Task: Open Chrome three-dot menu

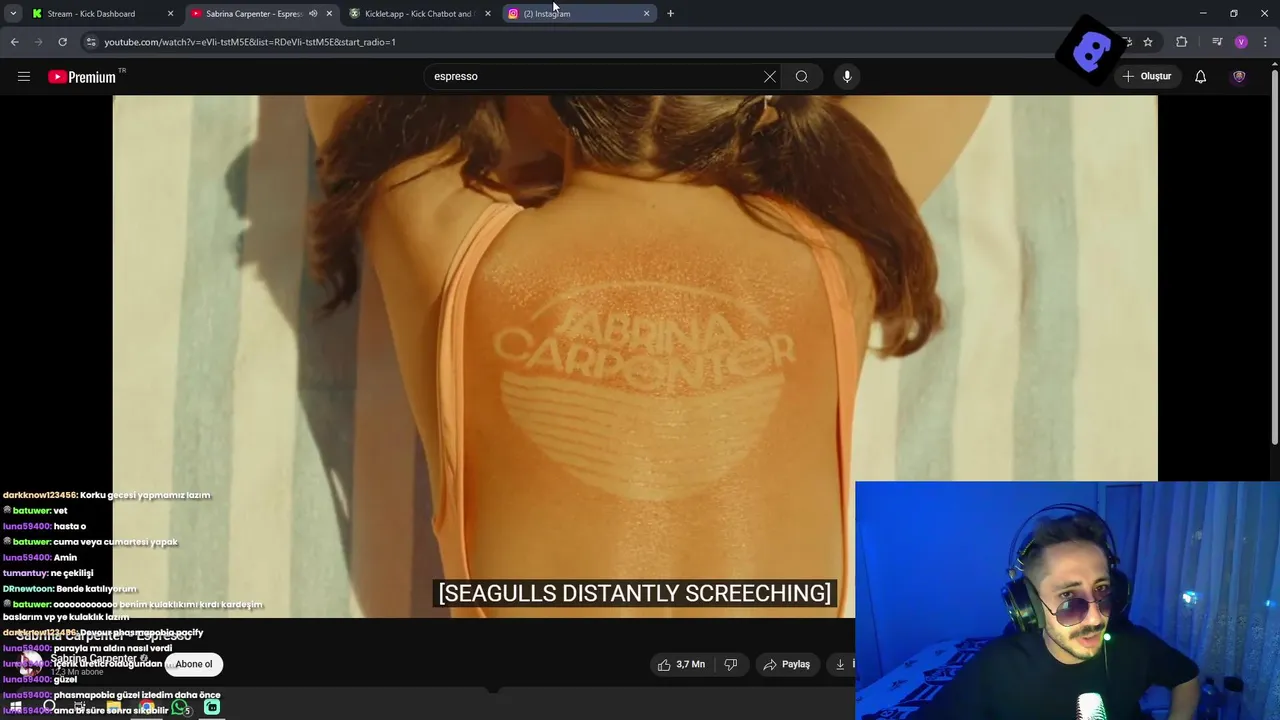Action: (1265, 42)
